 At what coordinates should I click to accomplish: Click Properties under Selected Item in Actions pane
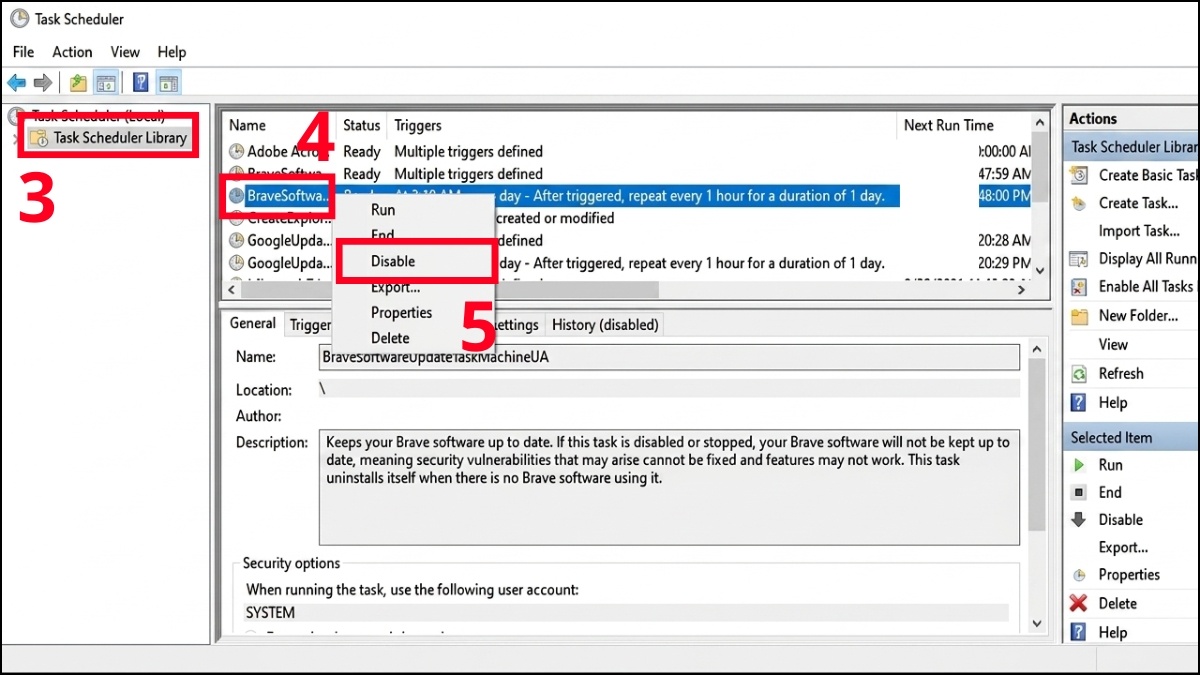click(1115, 575)
